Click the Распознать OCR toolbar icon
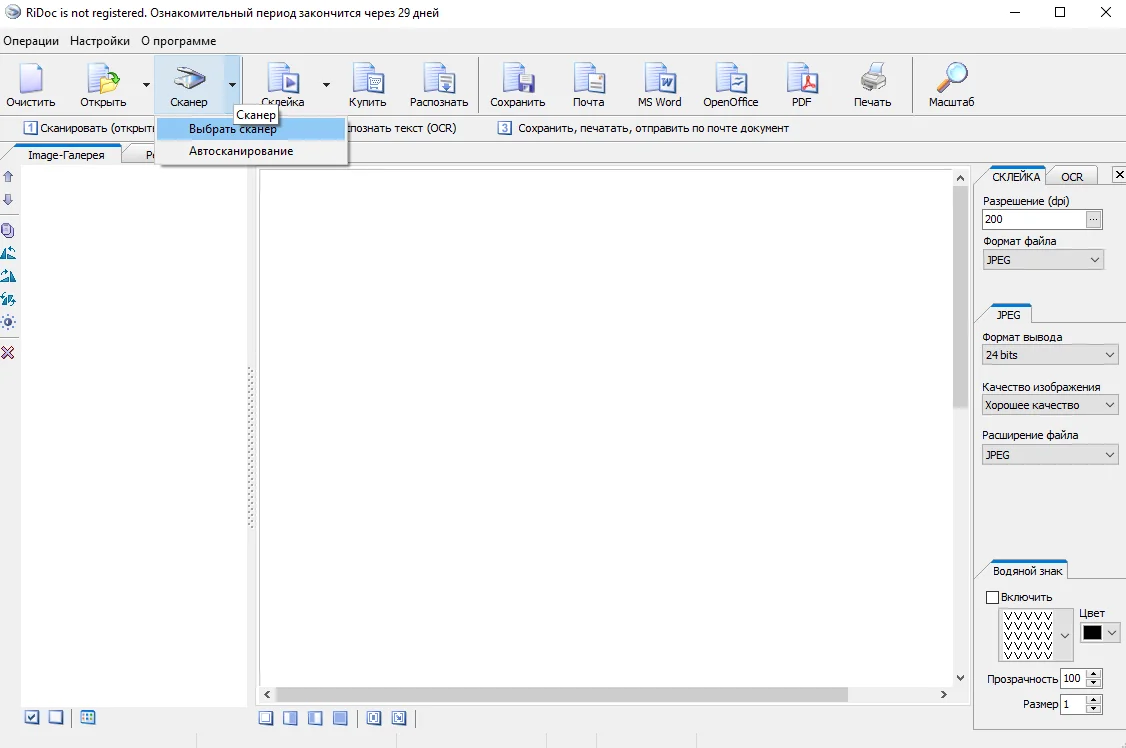1126x748 pixels. (x=438, y=82)
